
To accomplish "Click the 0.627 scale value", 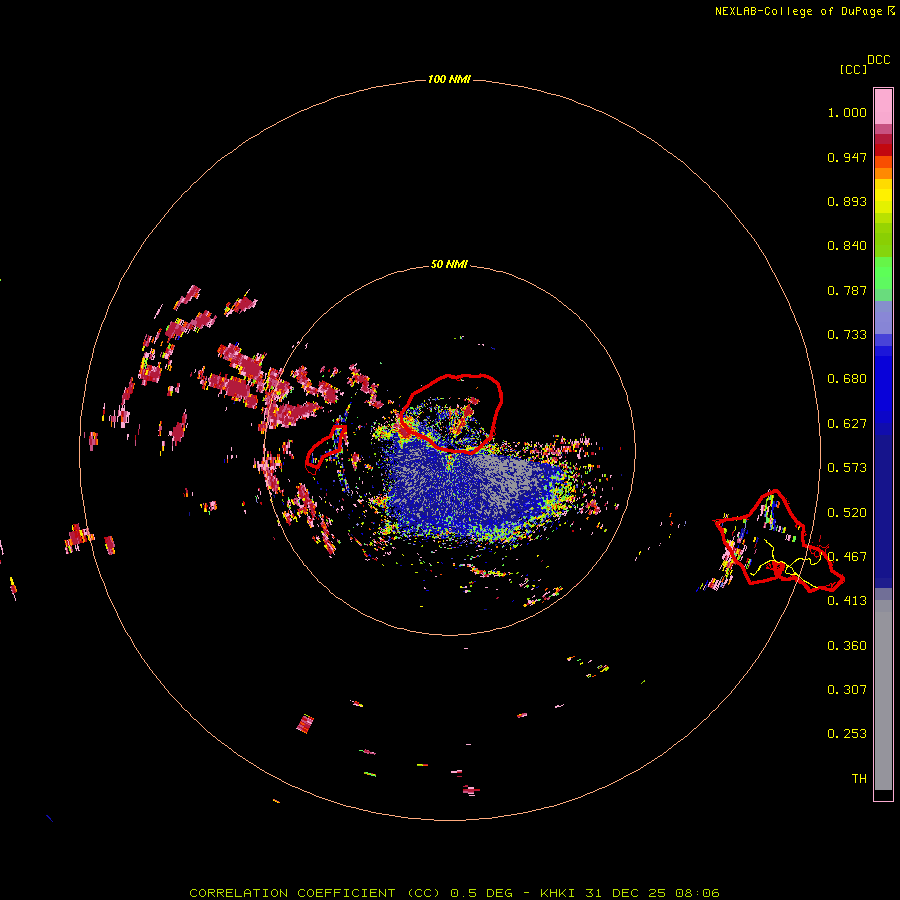I will pos(847,424).
